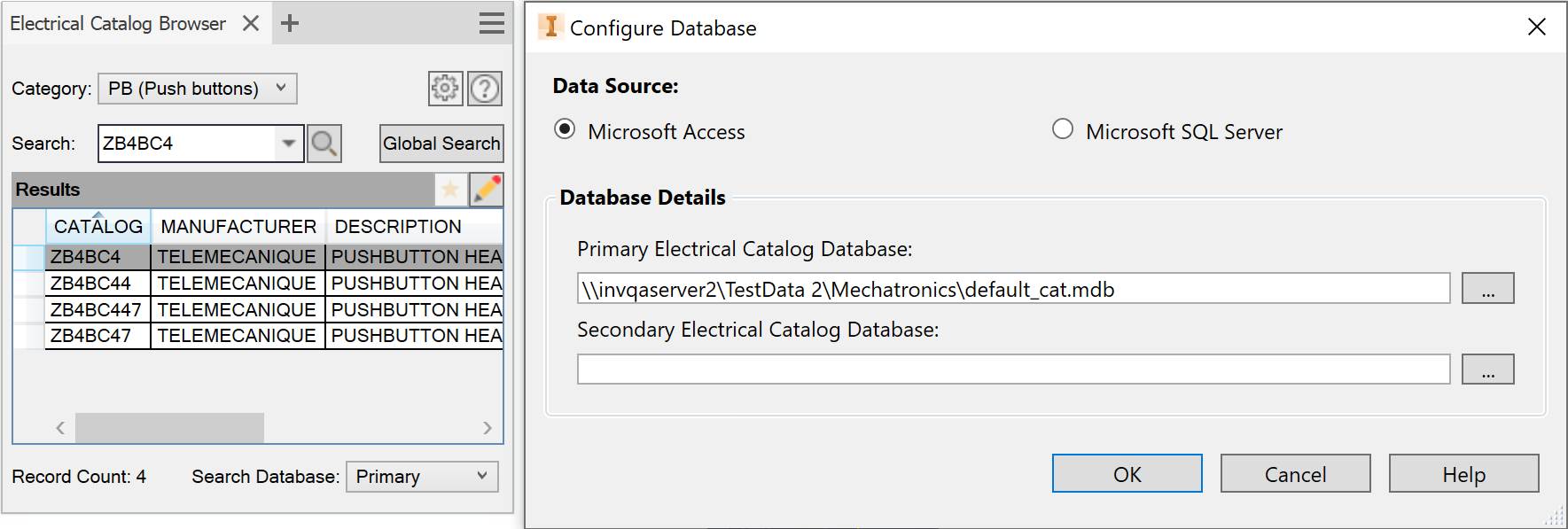
Task: Open the hamburger panel menu
Action: pos(491,23)
